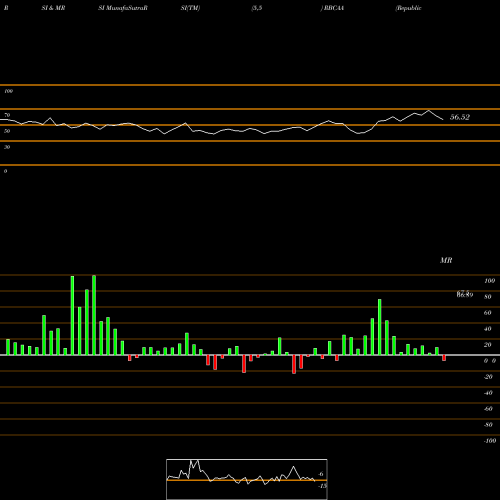500x500 pixels.
Task: Click the -15 value in mini chart
Action: (322, 486)
